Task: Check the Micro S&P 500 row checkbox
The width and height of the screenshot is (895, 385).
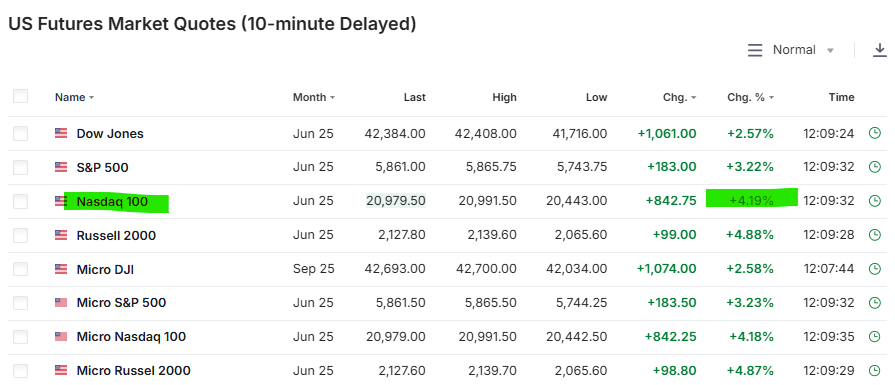Action: tap(21, 303)
